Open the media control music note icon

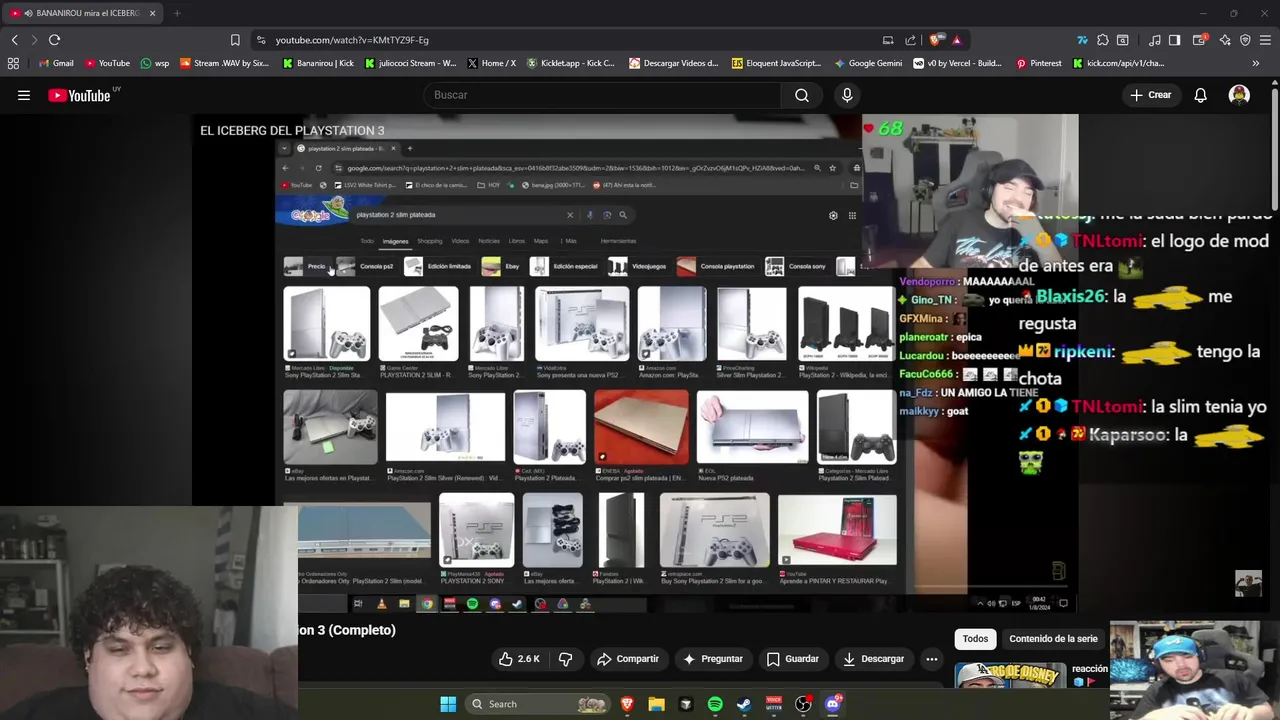click(1155, 40)
